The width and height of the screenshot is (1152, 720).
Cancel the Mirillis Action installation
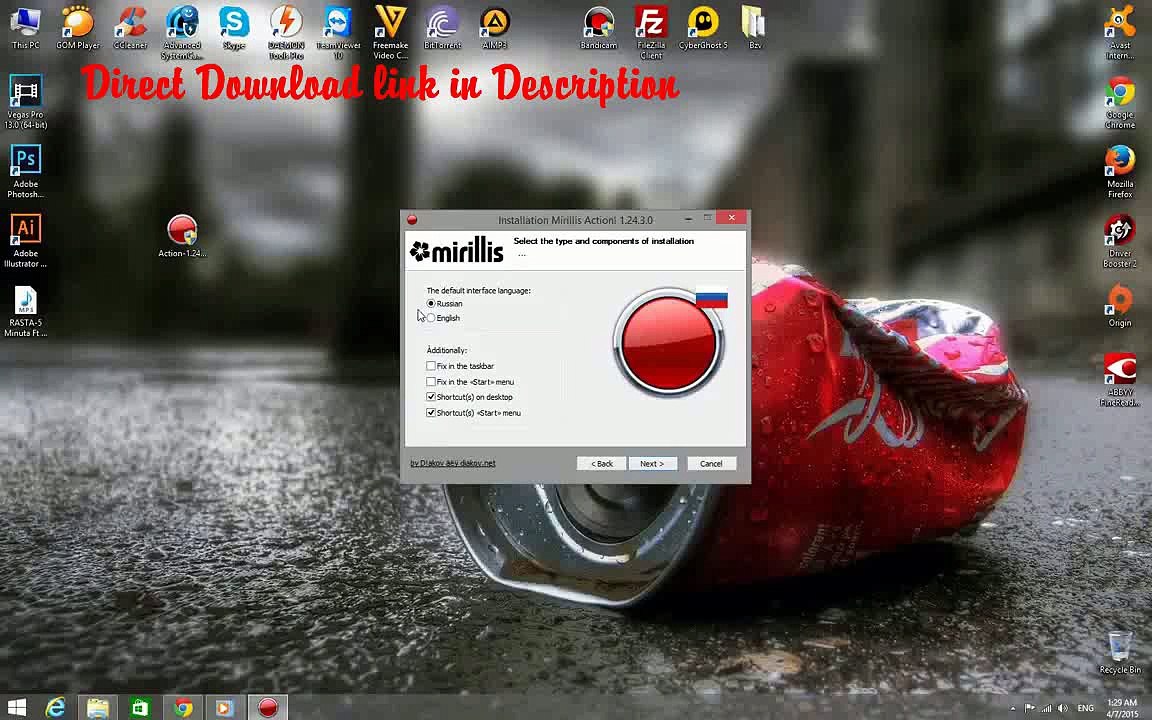tap(711, 464)
